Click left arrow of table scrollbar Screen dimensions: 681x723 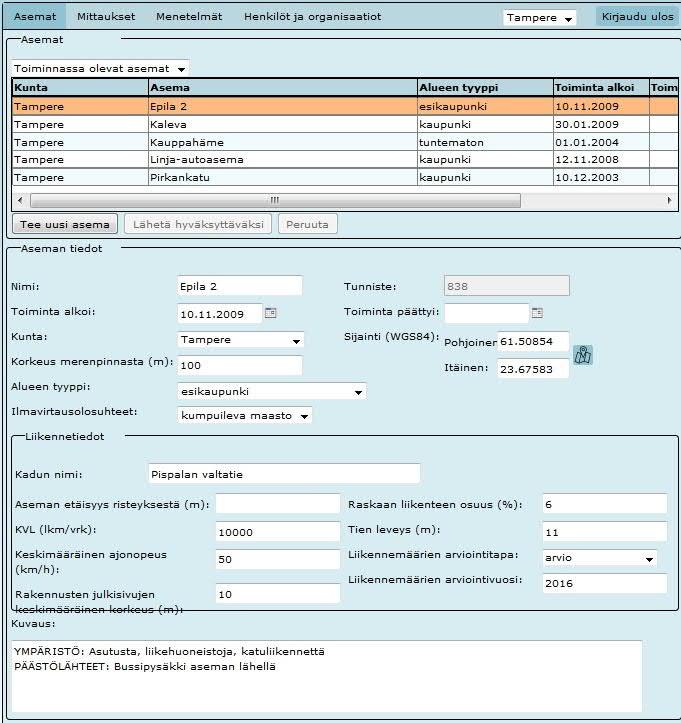click(20, 200)
